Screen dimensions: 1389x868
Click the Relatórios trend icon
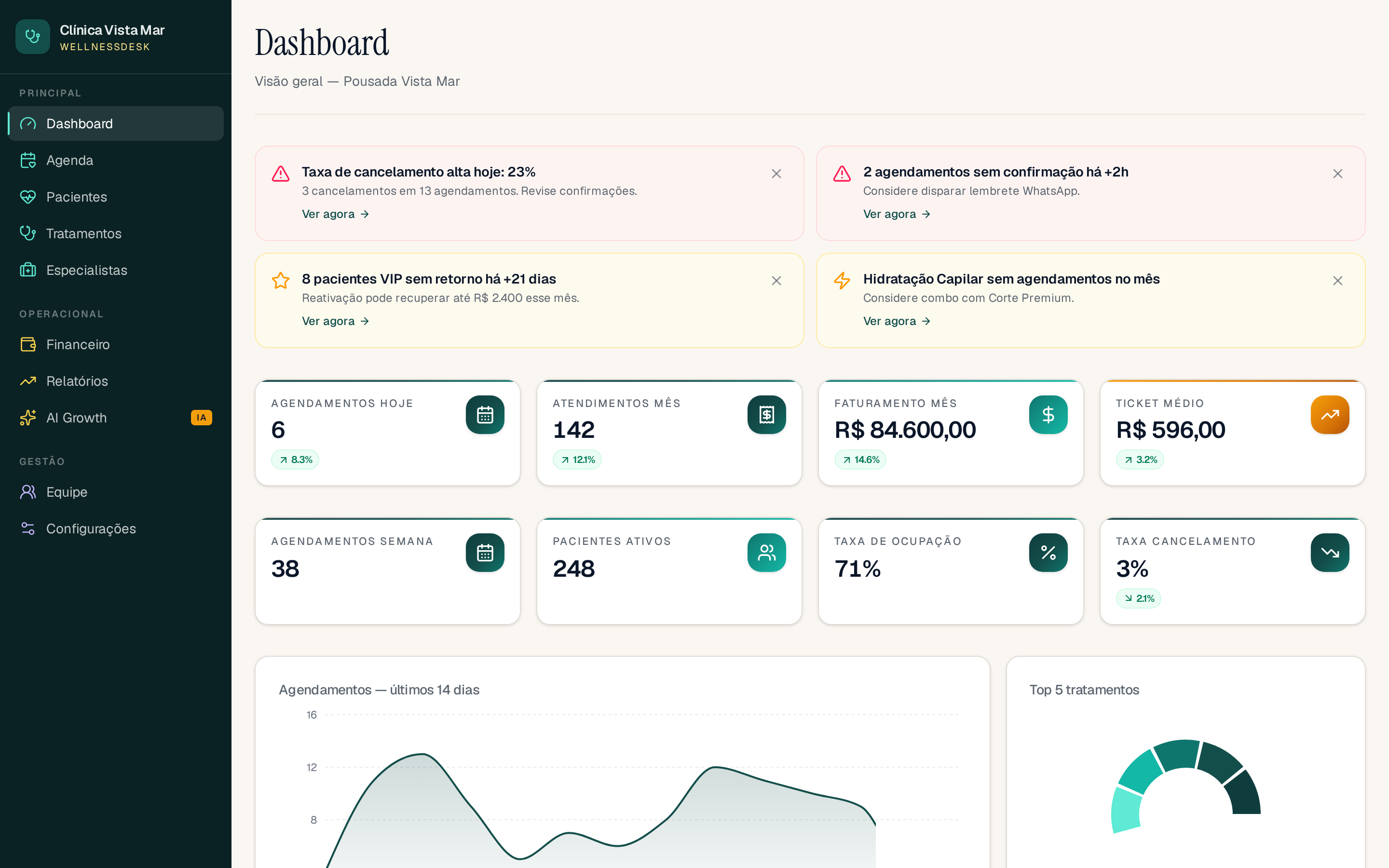click(28, 381)
